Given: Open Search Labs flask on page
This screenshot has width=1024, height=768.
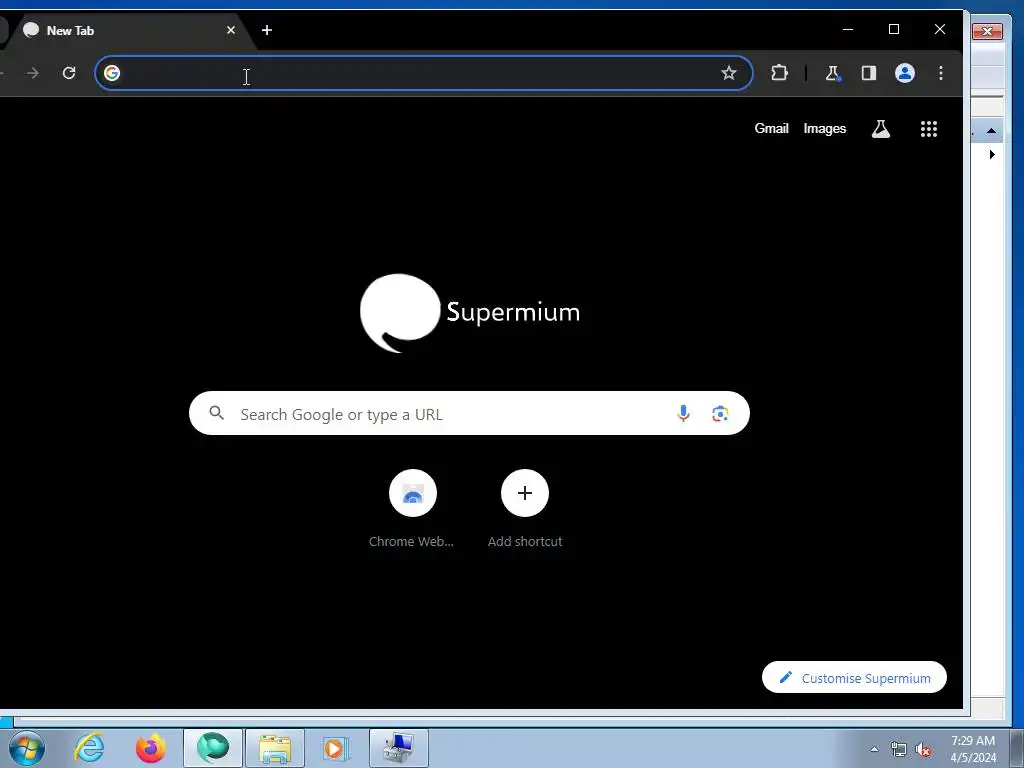Looking at the screenshot, I should [x=880, y=129].
